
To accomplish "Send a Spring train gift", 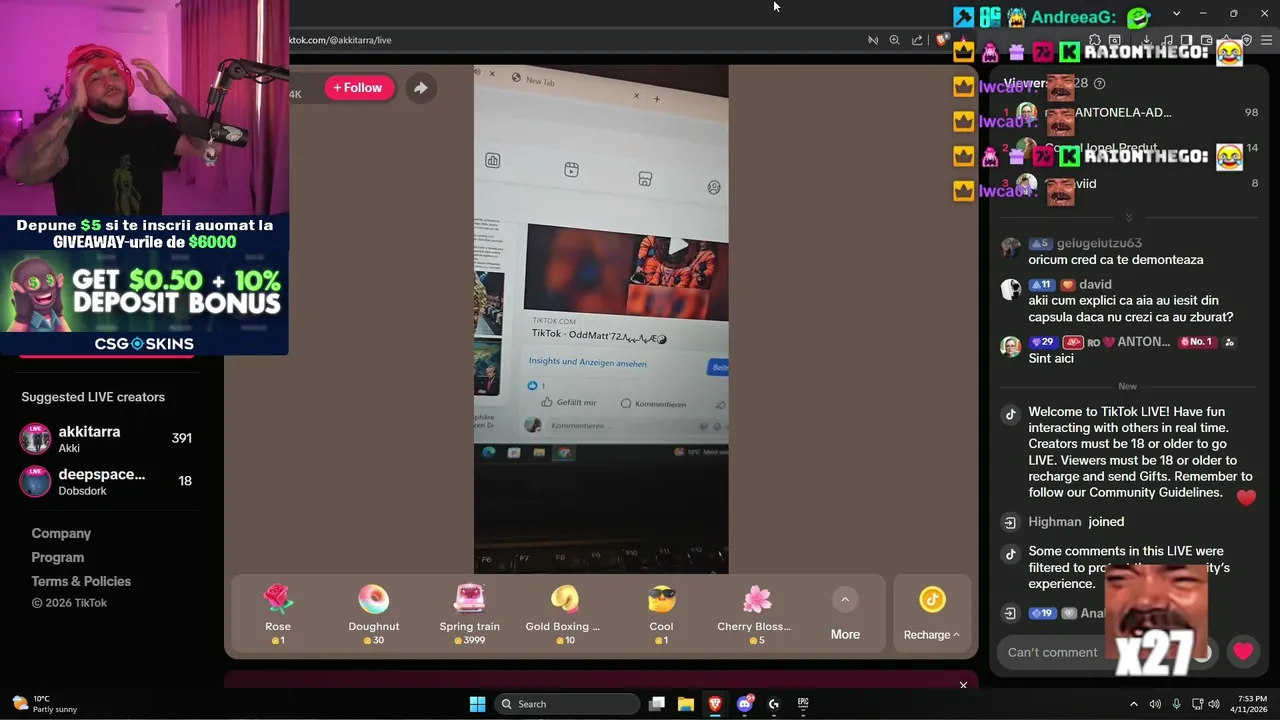I will click(x=470, y=614).
